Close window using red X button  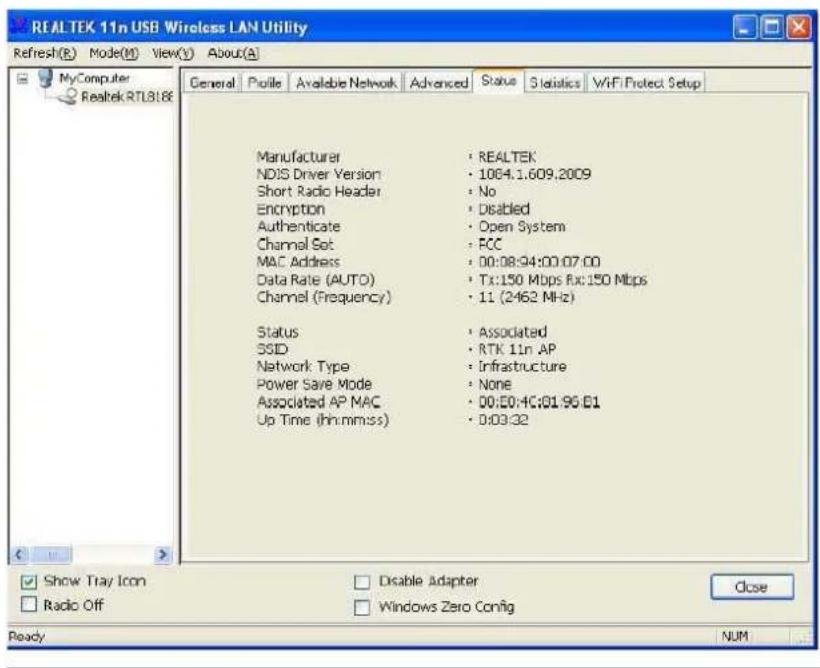tap(799, 27)
